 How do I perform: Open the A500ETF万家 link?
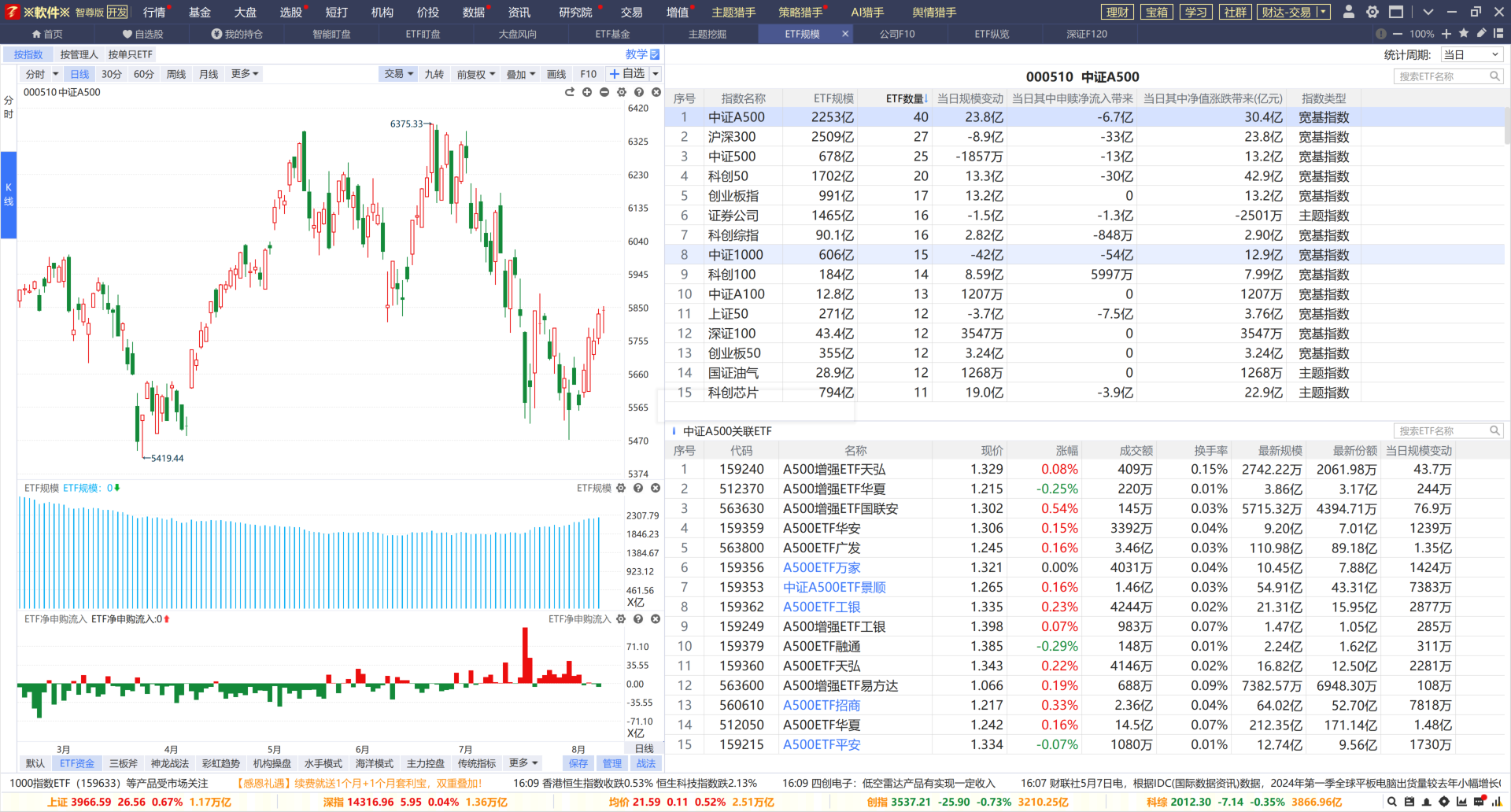click(822, 567)
